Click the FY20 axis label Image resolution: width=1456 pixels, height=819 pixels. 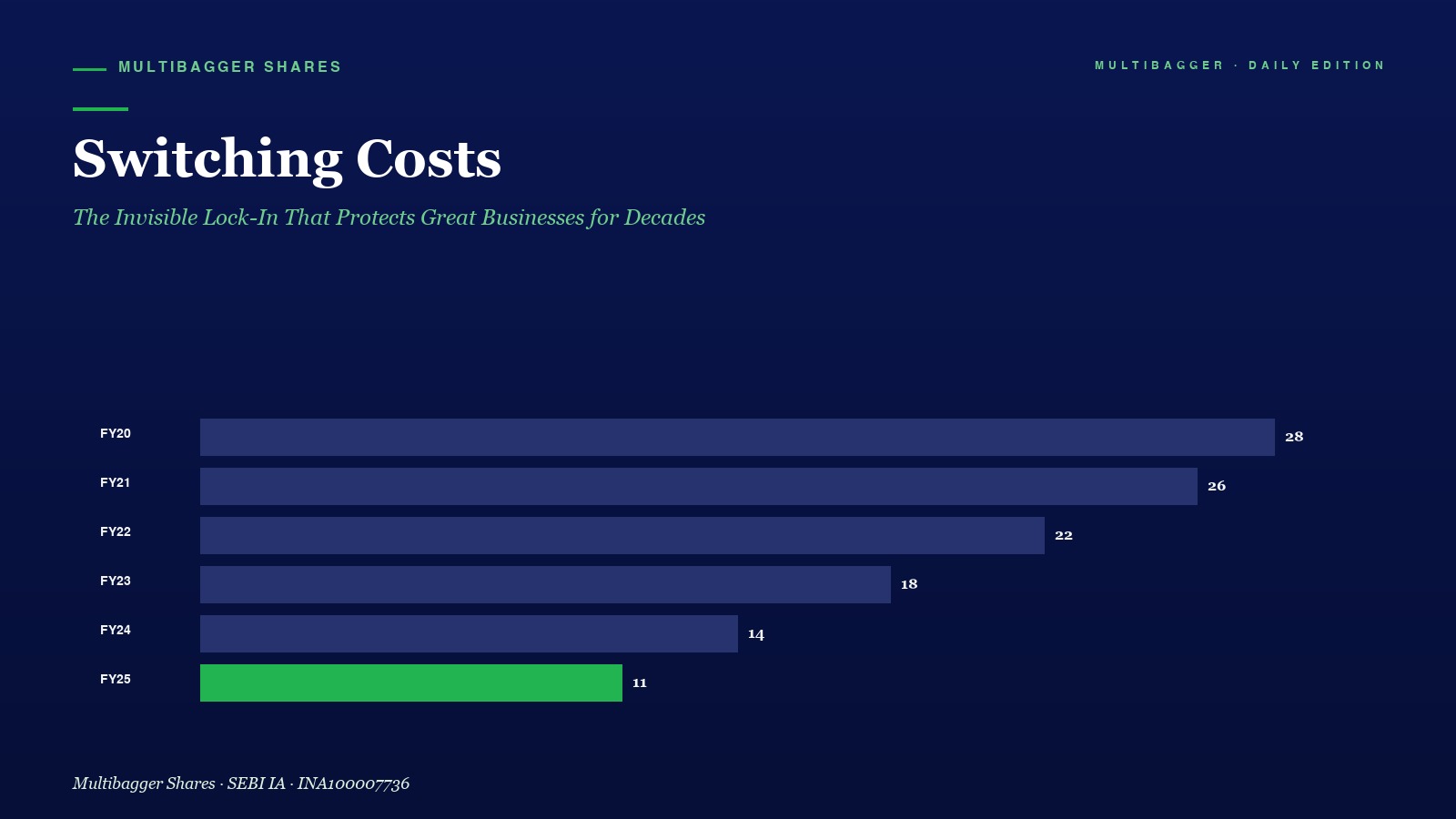[116, 433]
